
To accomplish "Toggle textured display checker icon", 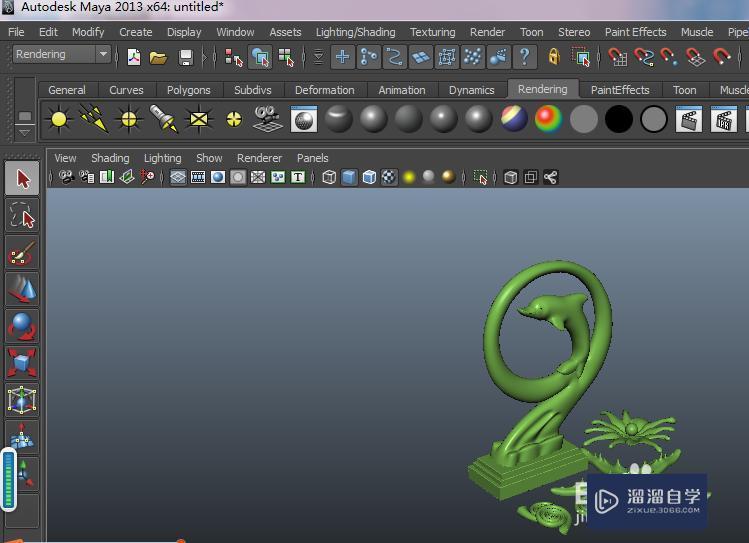I will point(389,178).
